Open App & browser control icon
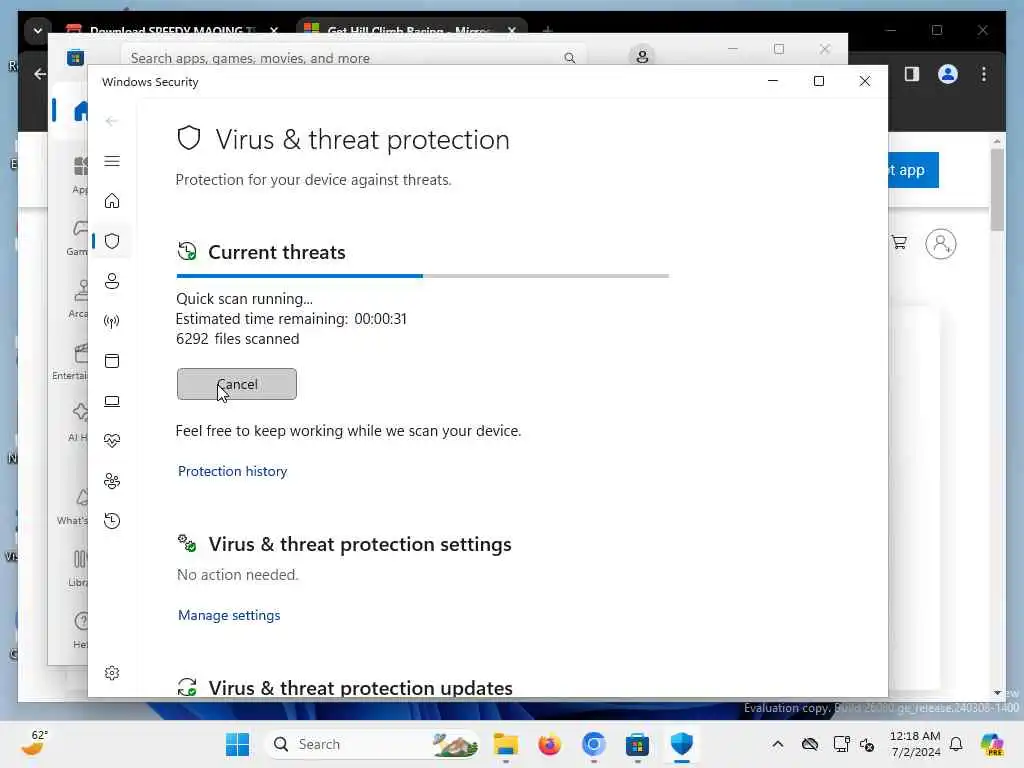 tap(112, 361)
